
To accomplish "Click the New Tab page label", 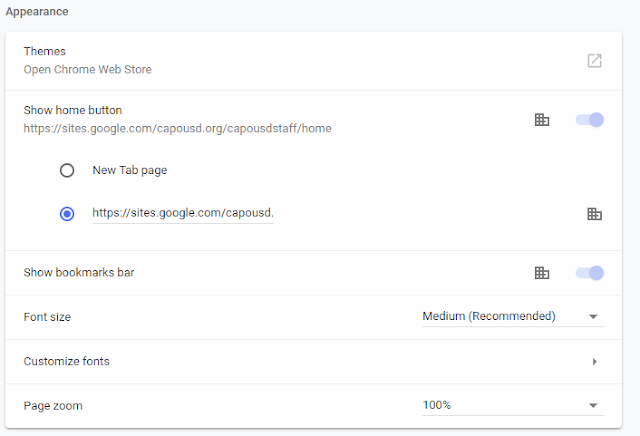I will coord(130,170).
